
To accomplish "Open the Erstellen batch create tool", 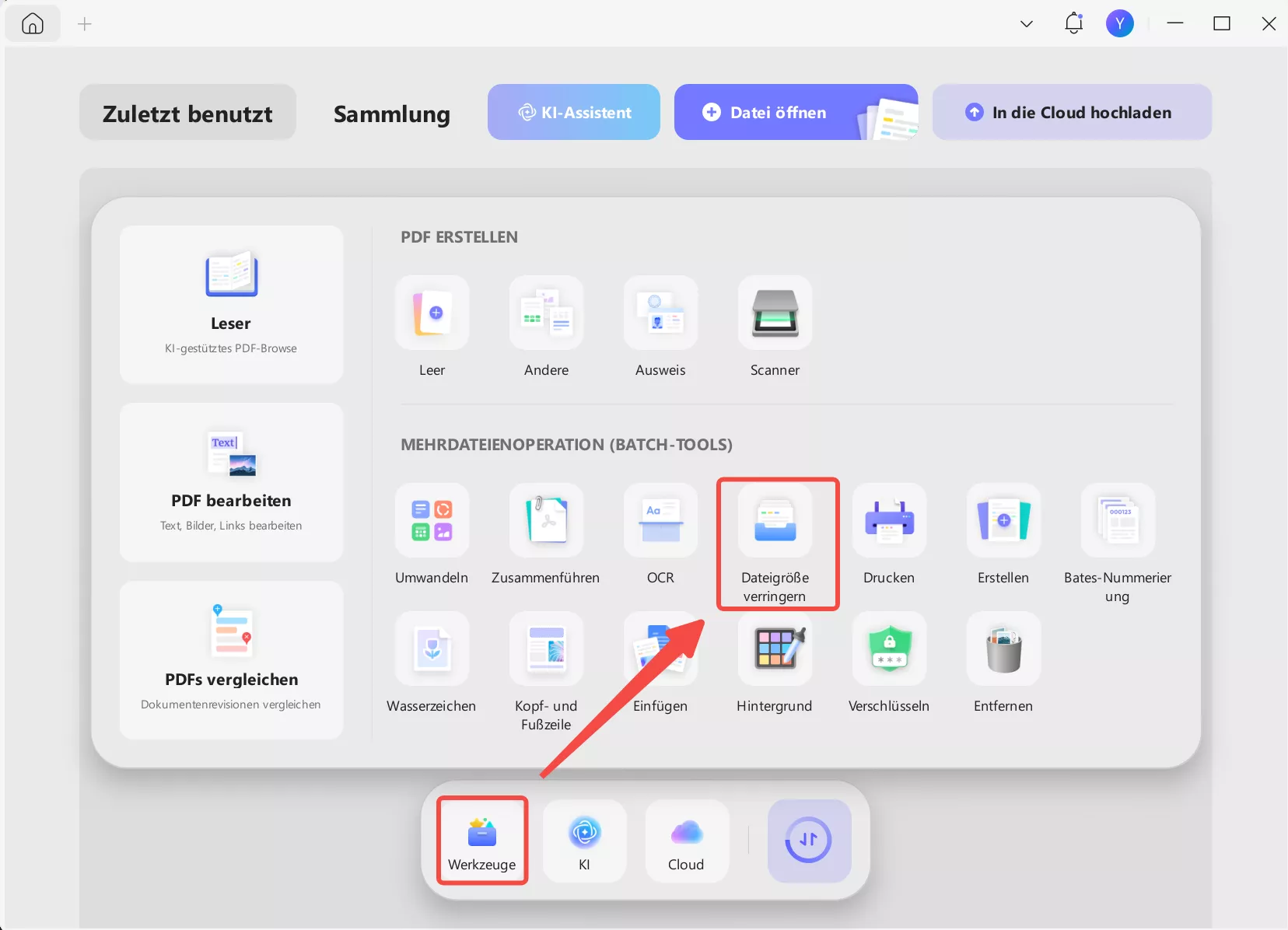I will pyautogui.click(x=1003, y=520).
